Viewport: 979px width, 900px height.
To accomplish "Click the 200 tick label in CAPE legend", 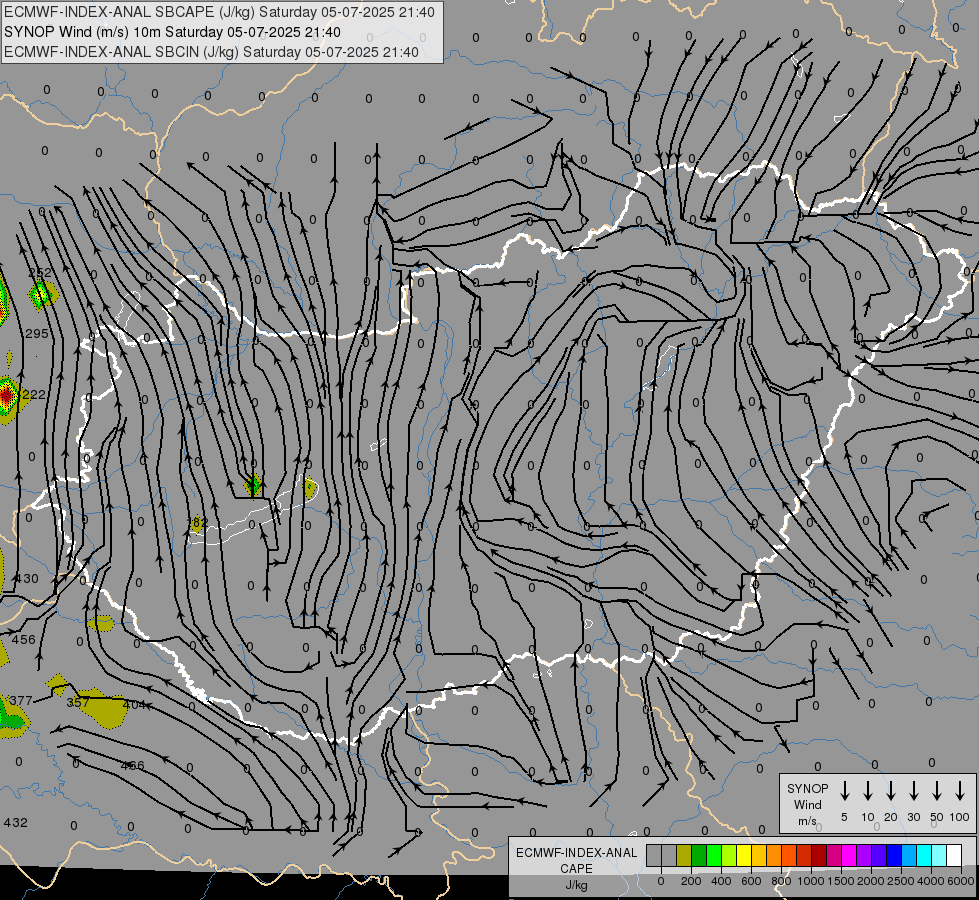I will 691,881.
